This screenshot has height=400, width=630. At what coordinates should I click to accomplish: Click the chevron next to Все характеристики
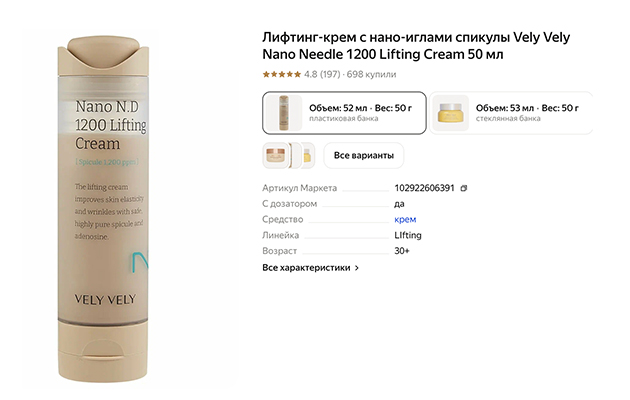pos(357,268)
